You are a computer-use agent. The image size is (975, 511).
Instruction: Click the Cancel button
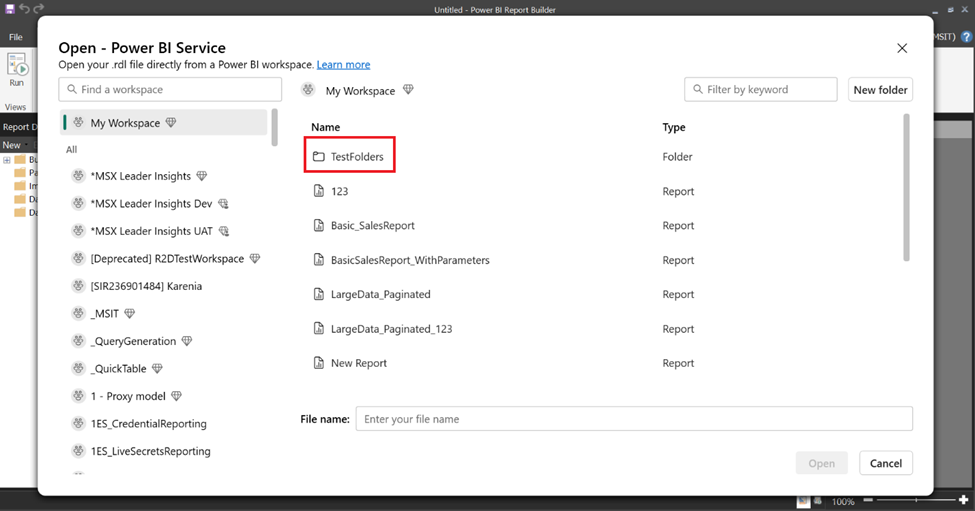tap(886, 463)
